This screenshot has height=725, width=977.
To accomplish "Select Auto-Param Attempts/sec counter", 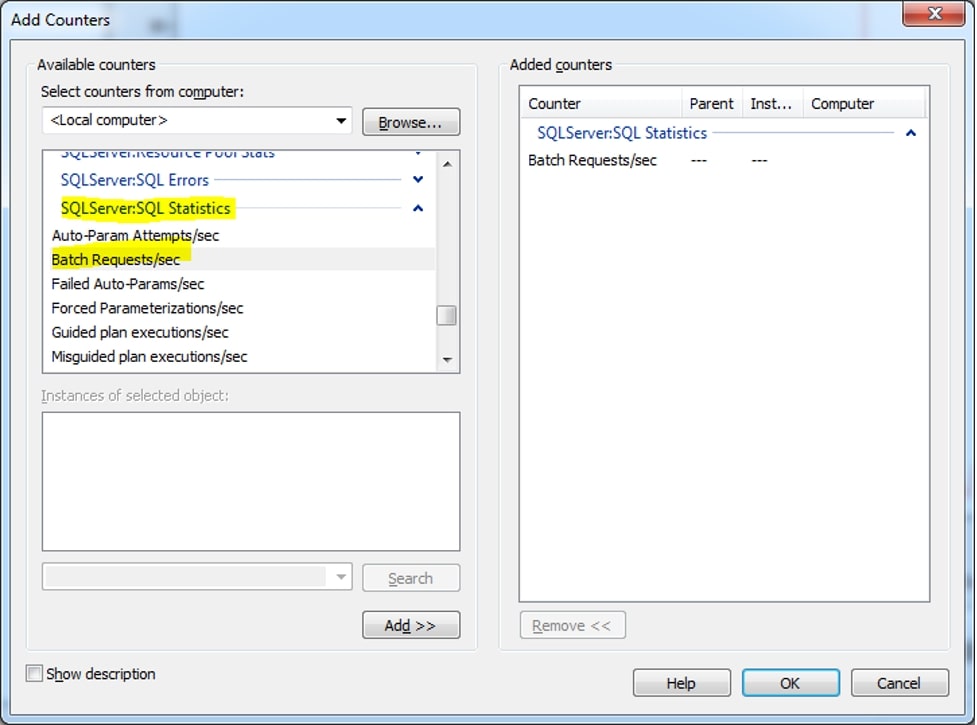I will (135, 236).
